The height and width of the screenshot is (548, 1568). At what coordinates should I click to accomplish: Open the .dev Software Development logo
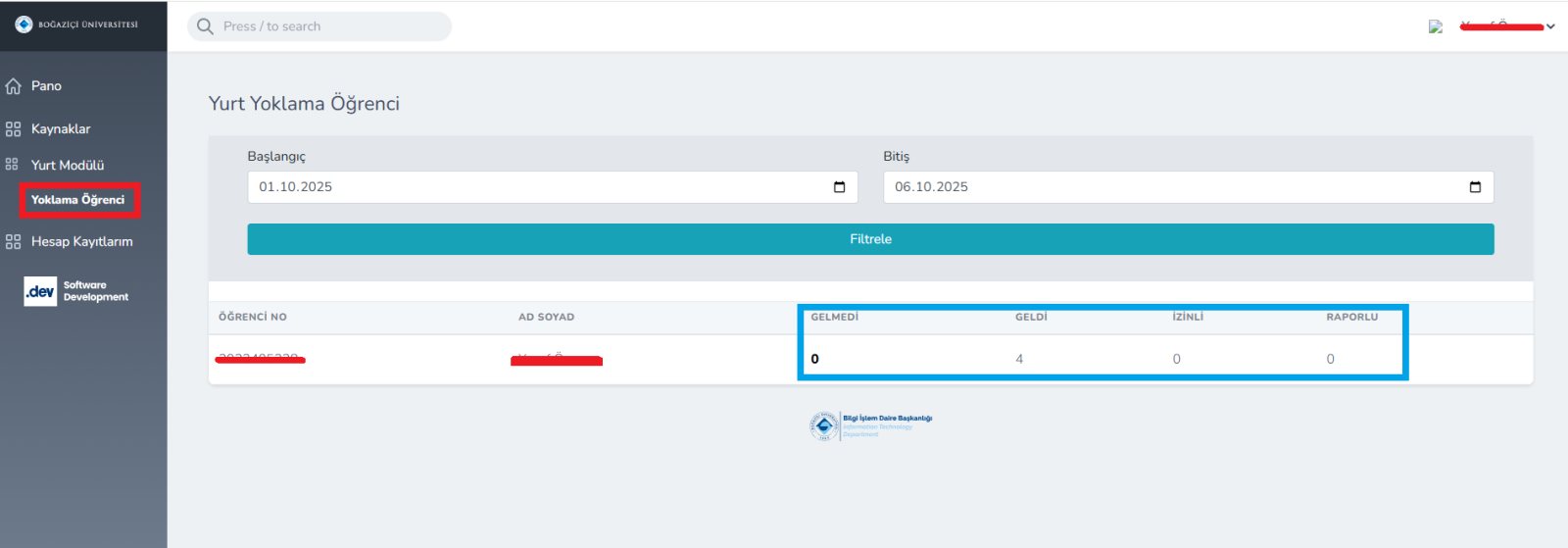pos(76,291)
